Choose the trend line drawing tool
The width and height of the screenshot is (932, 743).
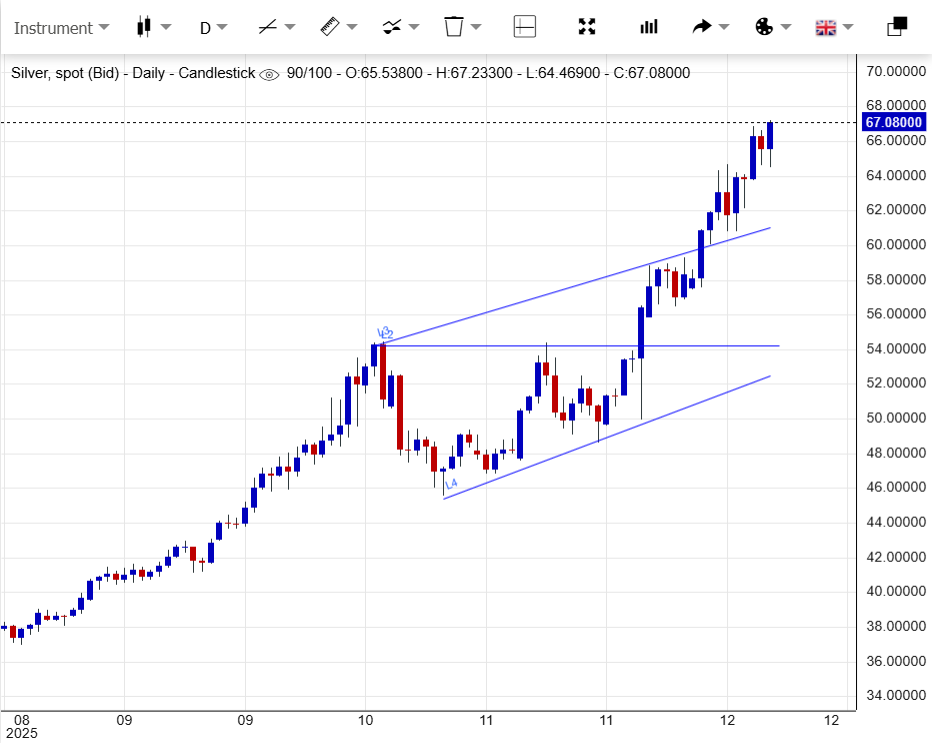[x=267, y=27]
